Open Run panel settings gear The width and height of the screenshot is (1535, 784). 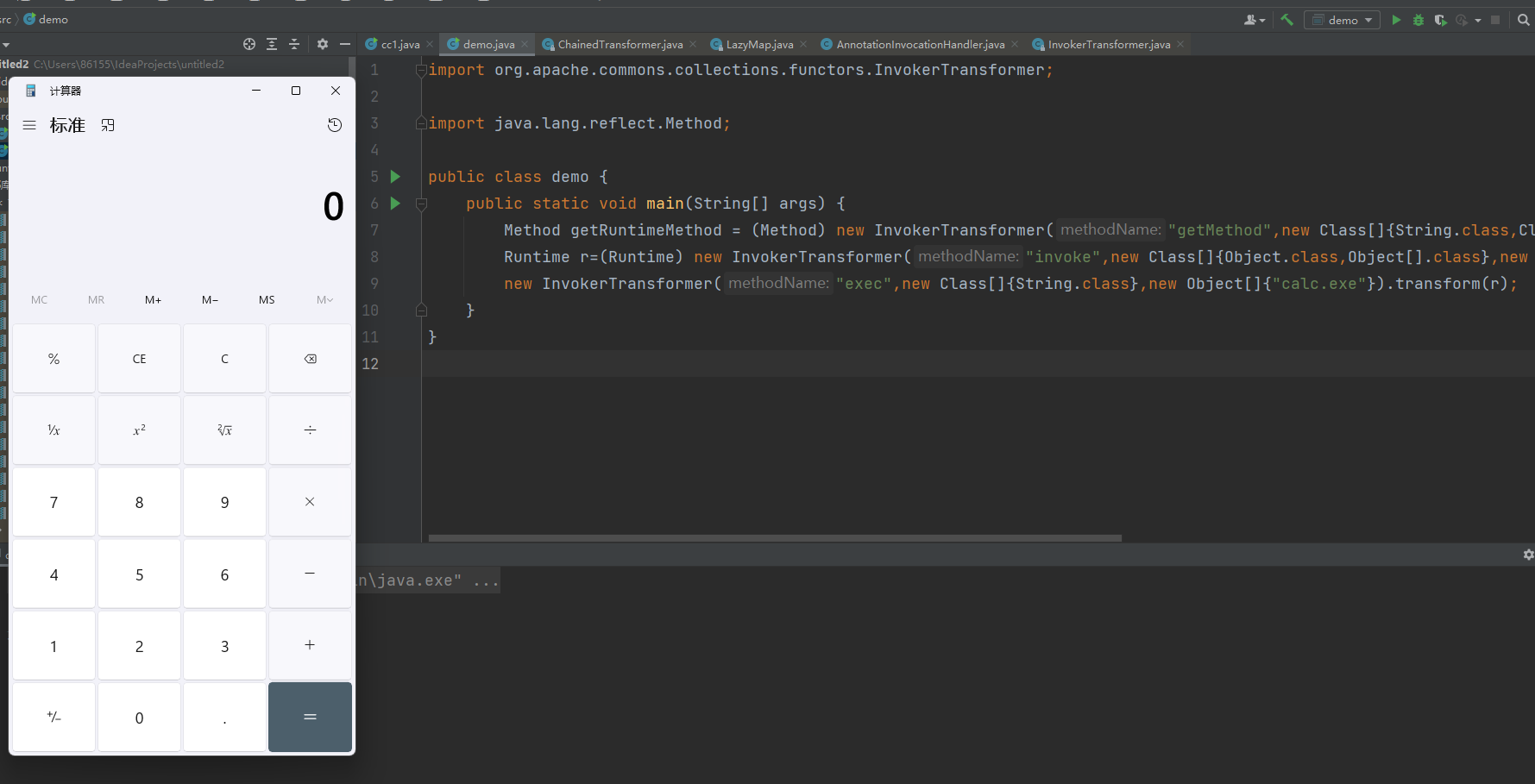[1528, 555]
